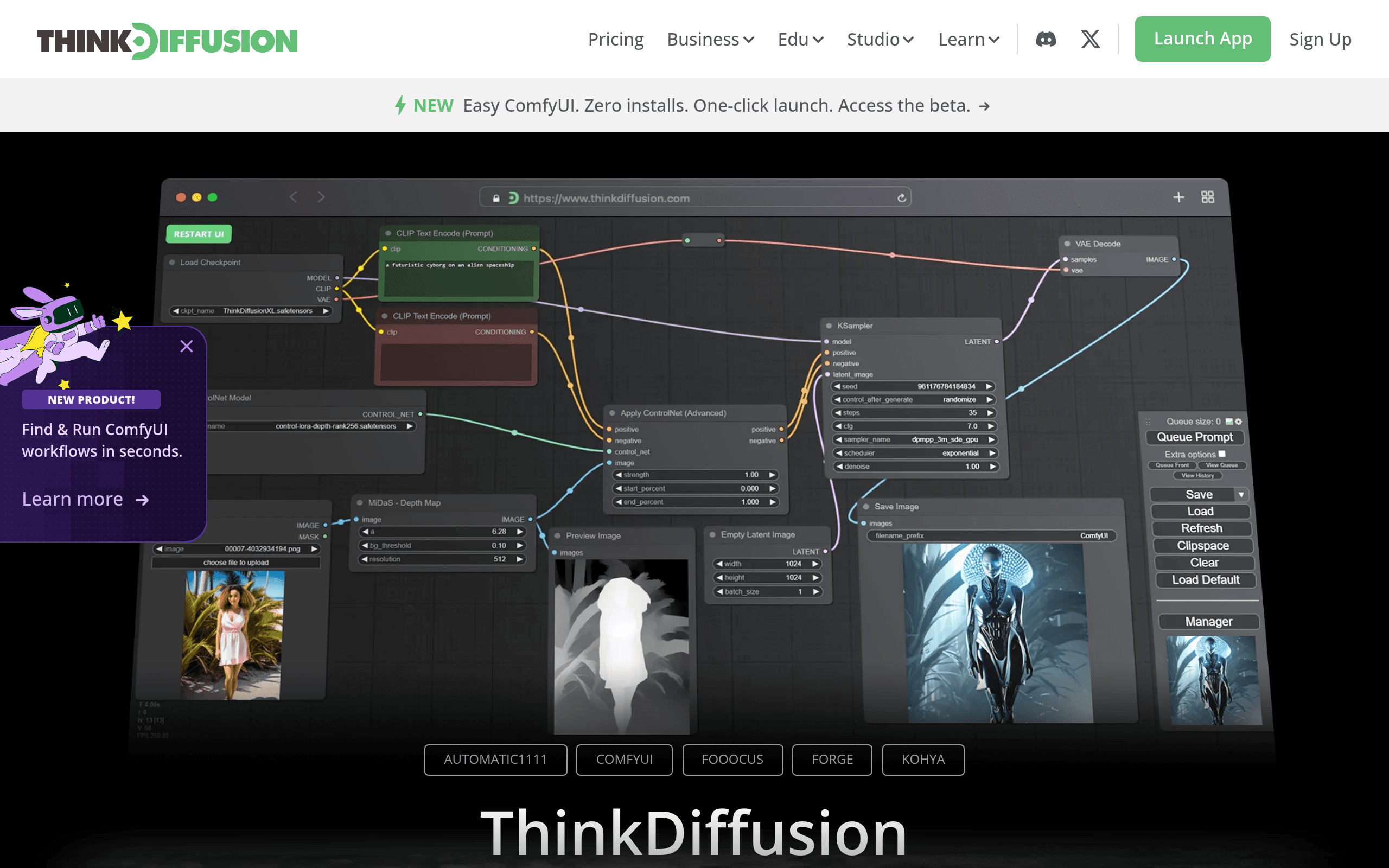Click the green window dot in mockup

212,197
